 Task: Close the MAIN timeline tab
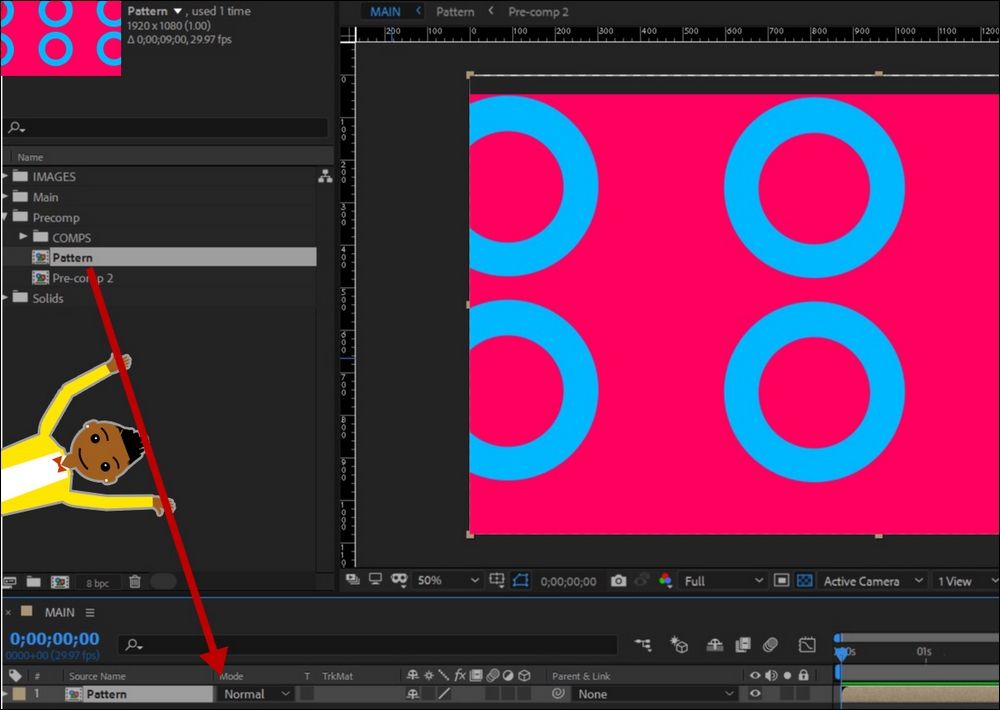pos(8,612)
